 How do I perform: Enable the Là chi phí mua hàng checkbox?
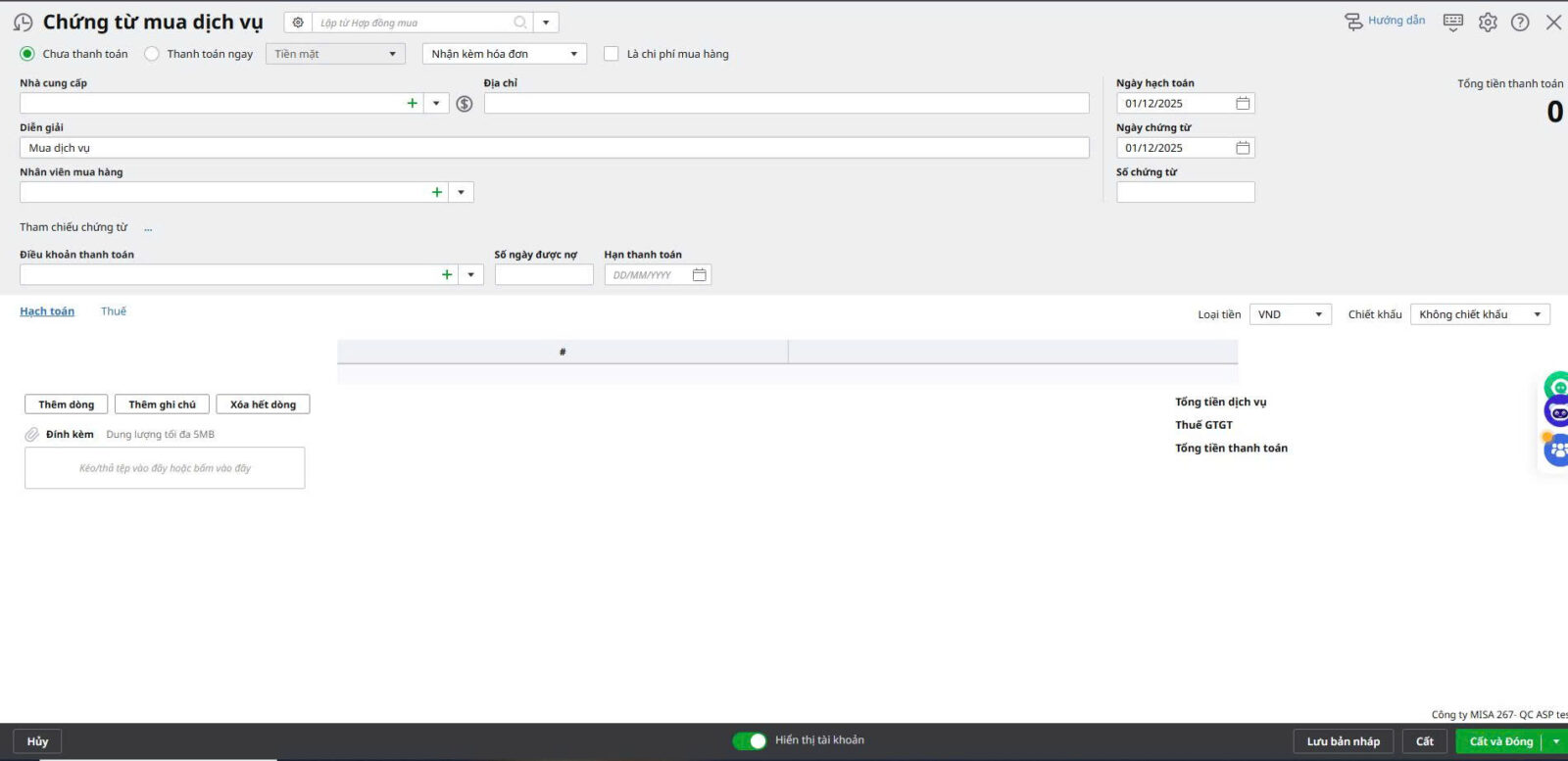[612, 54]
